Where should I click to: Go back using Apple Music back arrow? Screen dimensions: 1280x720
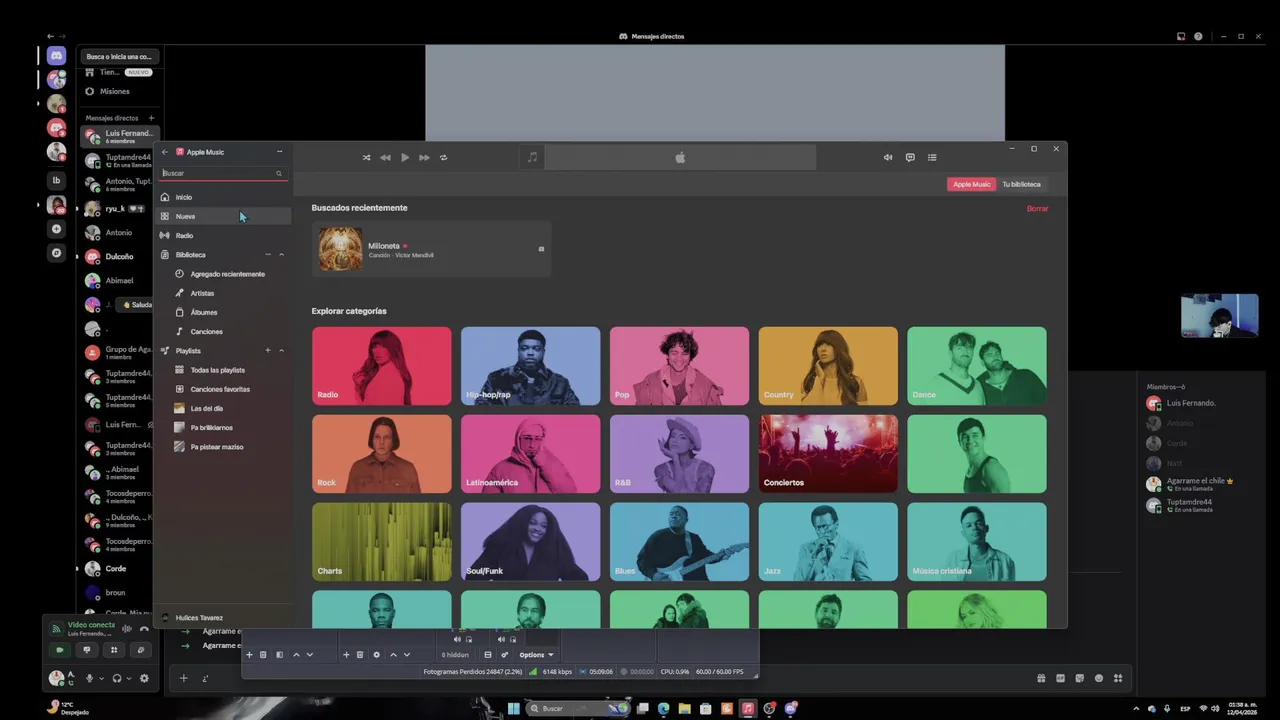pos(165,152)
